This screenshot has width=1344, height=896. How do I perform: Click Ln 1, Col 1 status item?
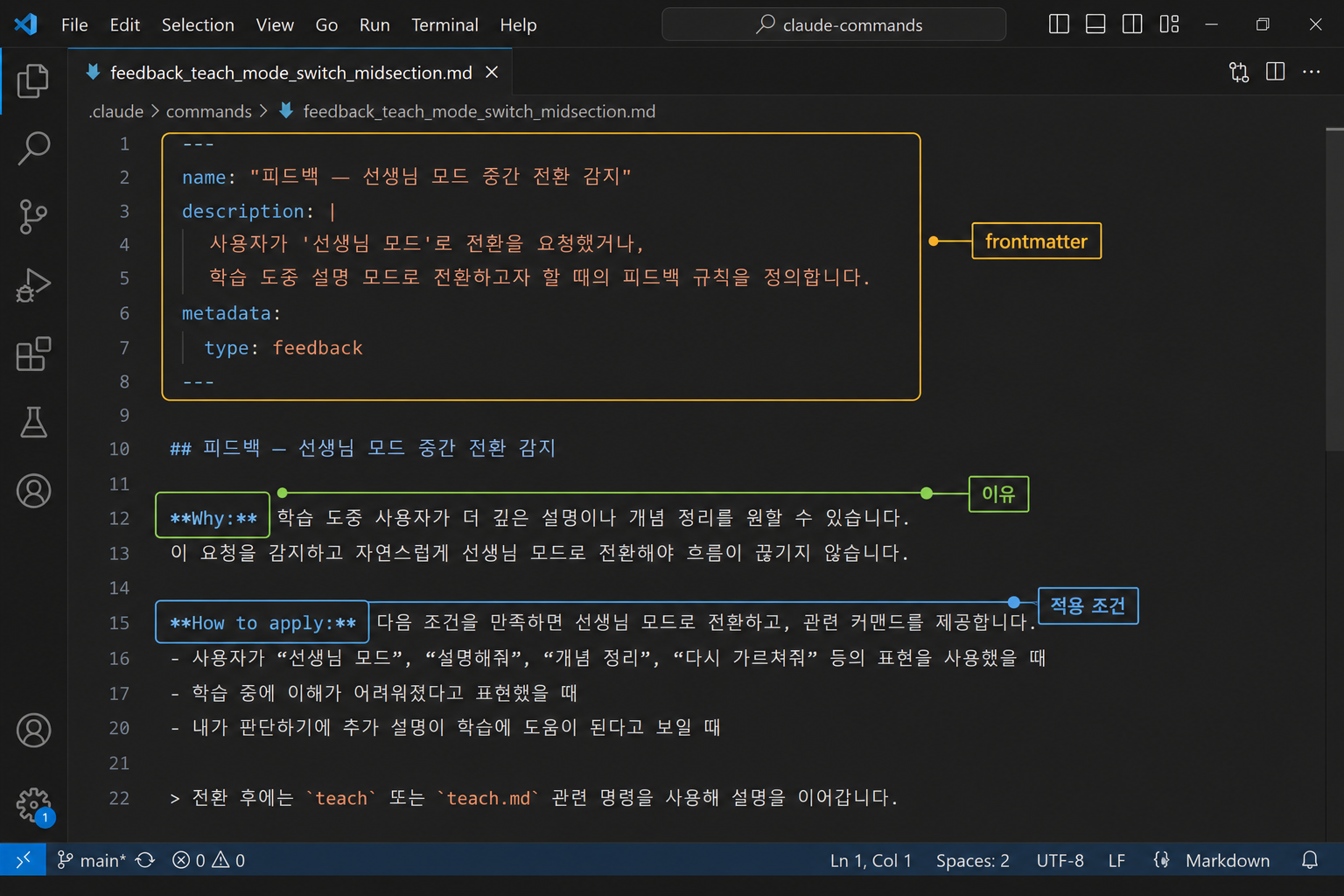click(871, 860)
